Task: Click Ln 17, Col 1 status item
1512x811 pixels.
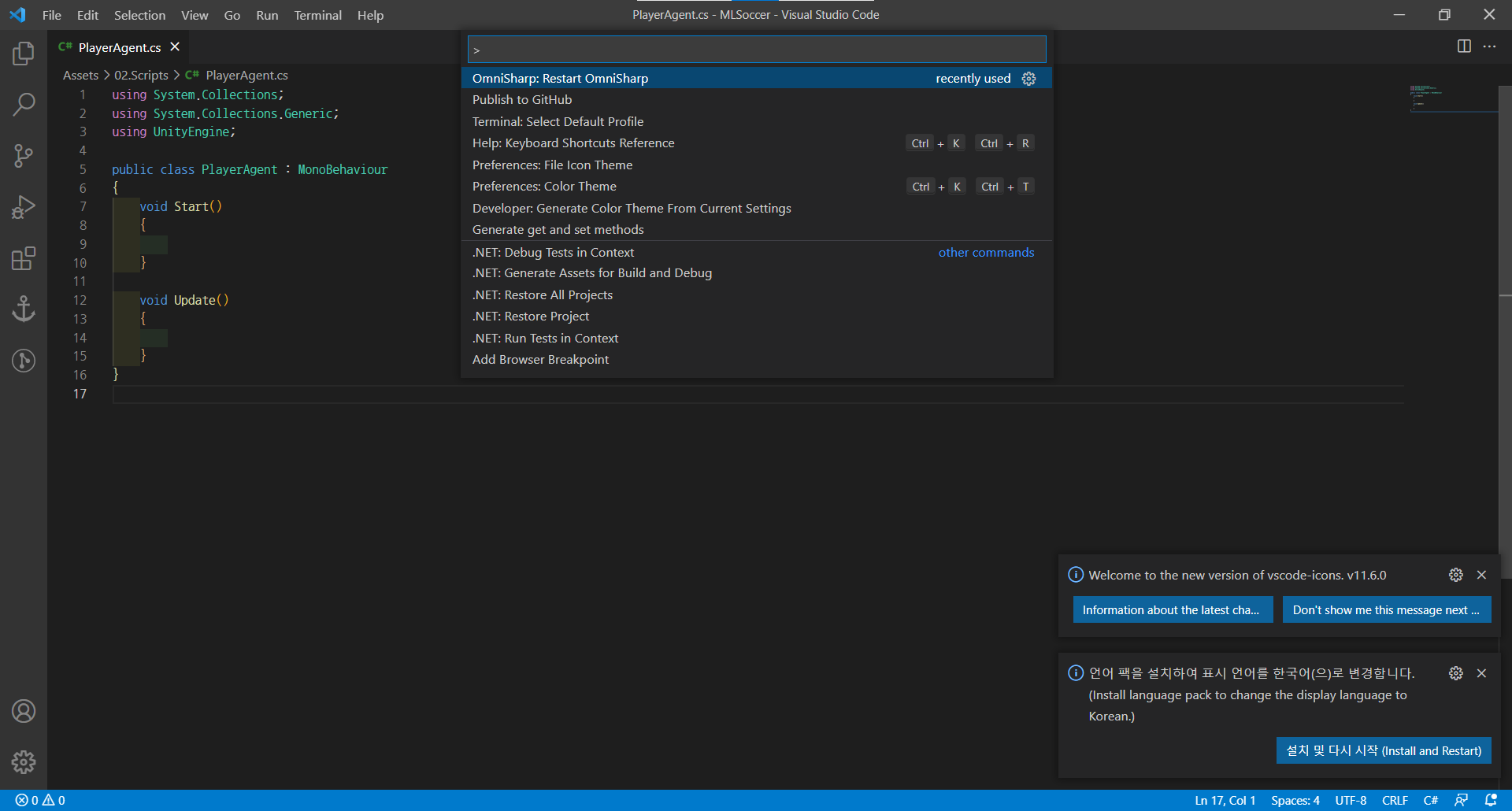Action: pos(1225,800)
